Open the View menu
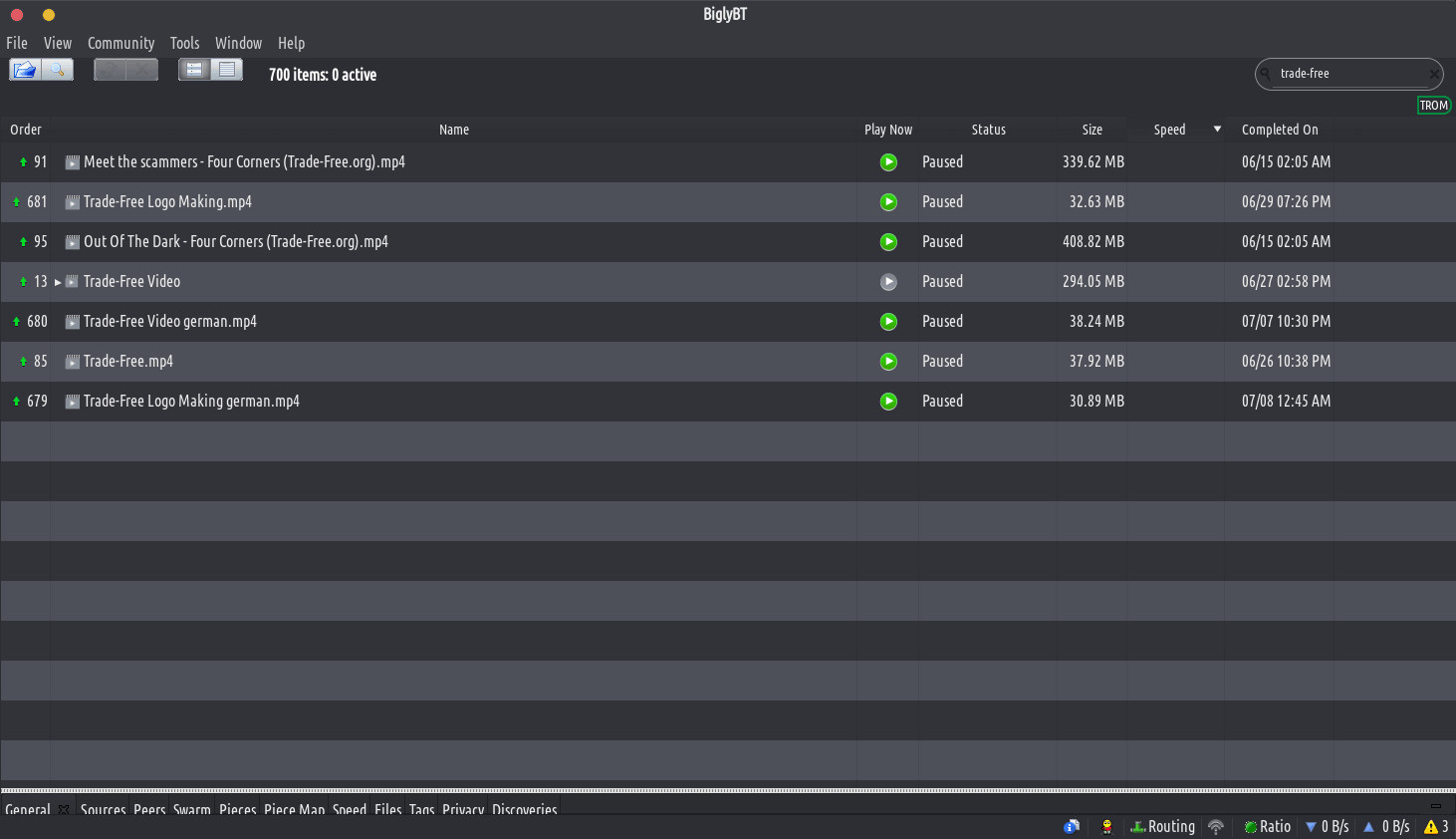This screenshot has width=1456, height=839. pyautogui.click(x=58, y=43)
